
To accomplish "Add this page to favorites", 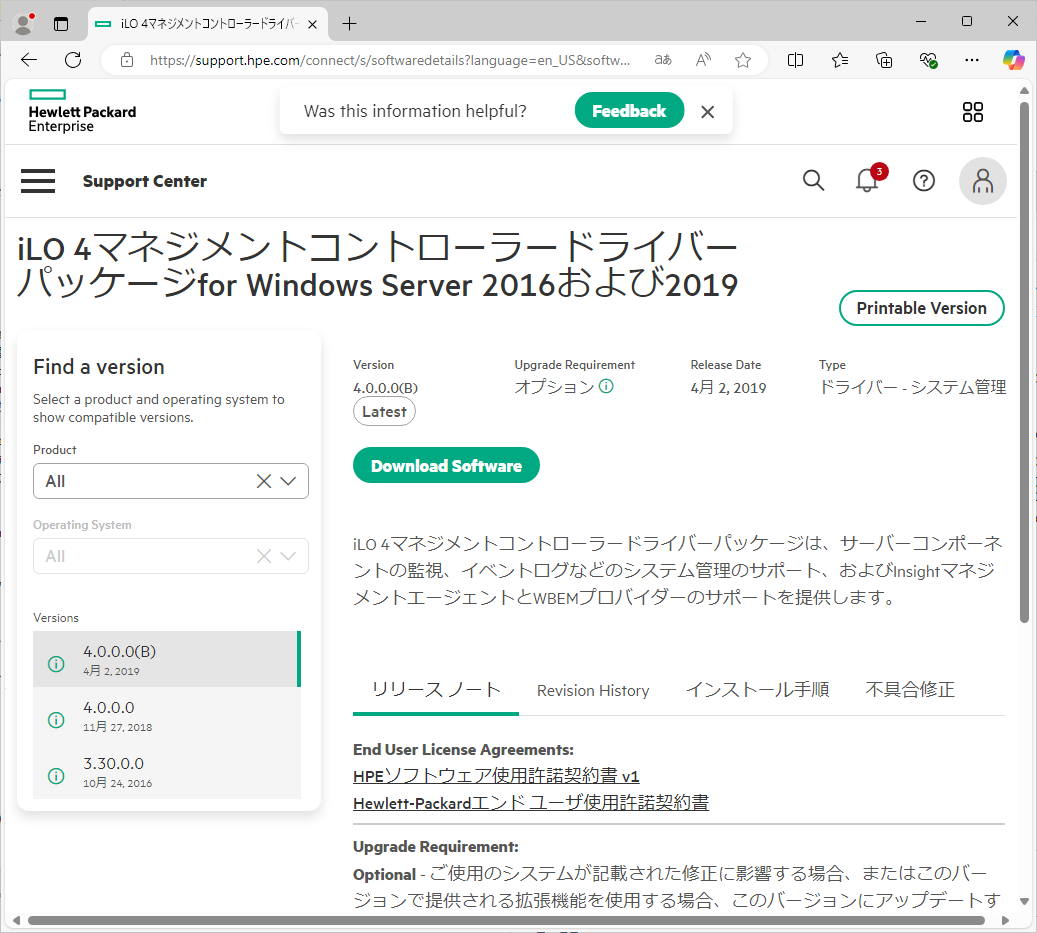I will click(x=743, y=60).
